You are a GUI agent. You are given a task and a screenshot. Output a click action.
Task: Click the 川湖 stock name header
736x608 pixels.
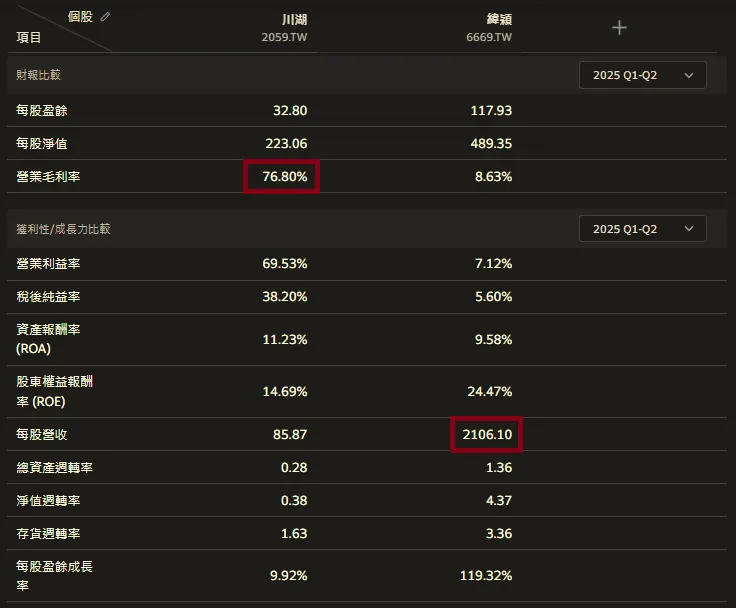pos(295,19)
